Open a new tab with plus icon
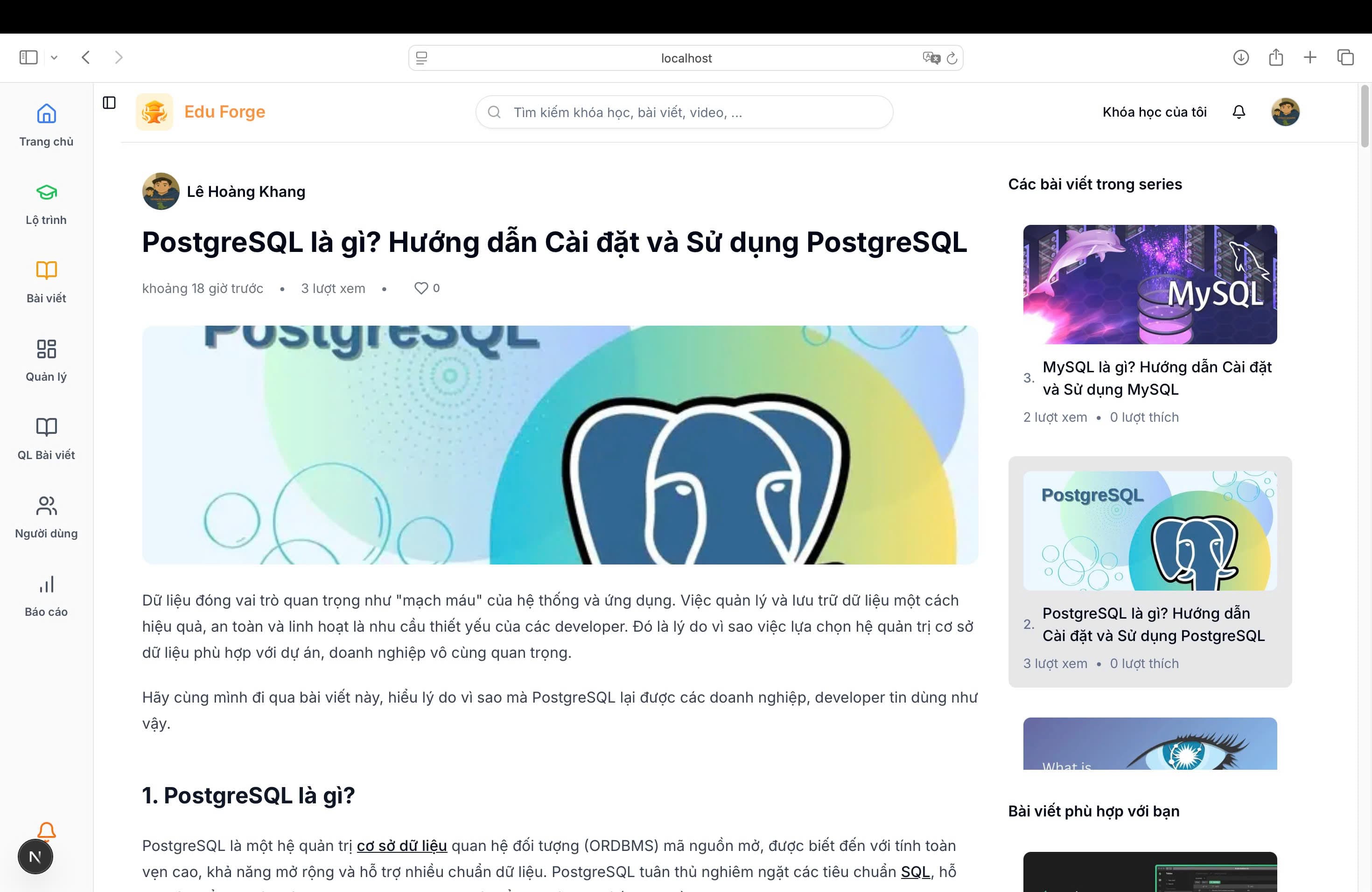Image resolution: width=1372 pixels, height=892 pixels. tap(1310, 57)
